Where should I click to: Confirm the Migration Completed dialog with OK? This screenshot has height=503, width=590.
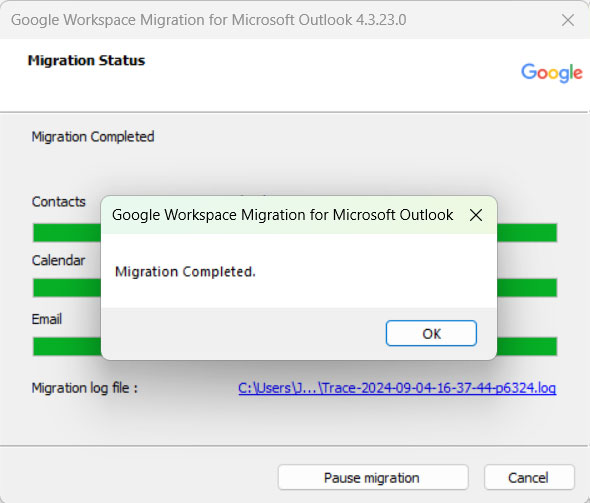coord(431,333)
